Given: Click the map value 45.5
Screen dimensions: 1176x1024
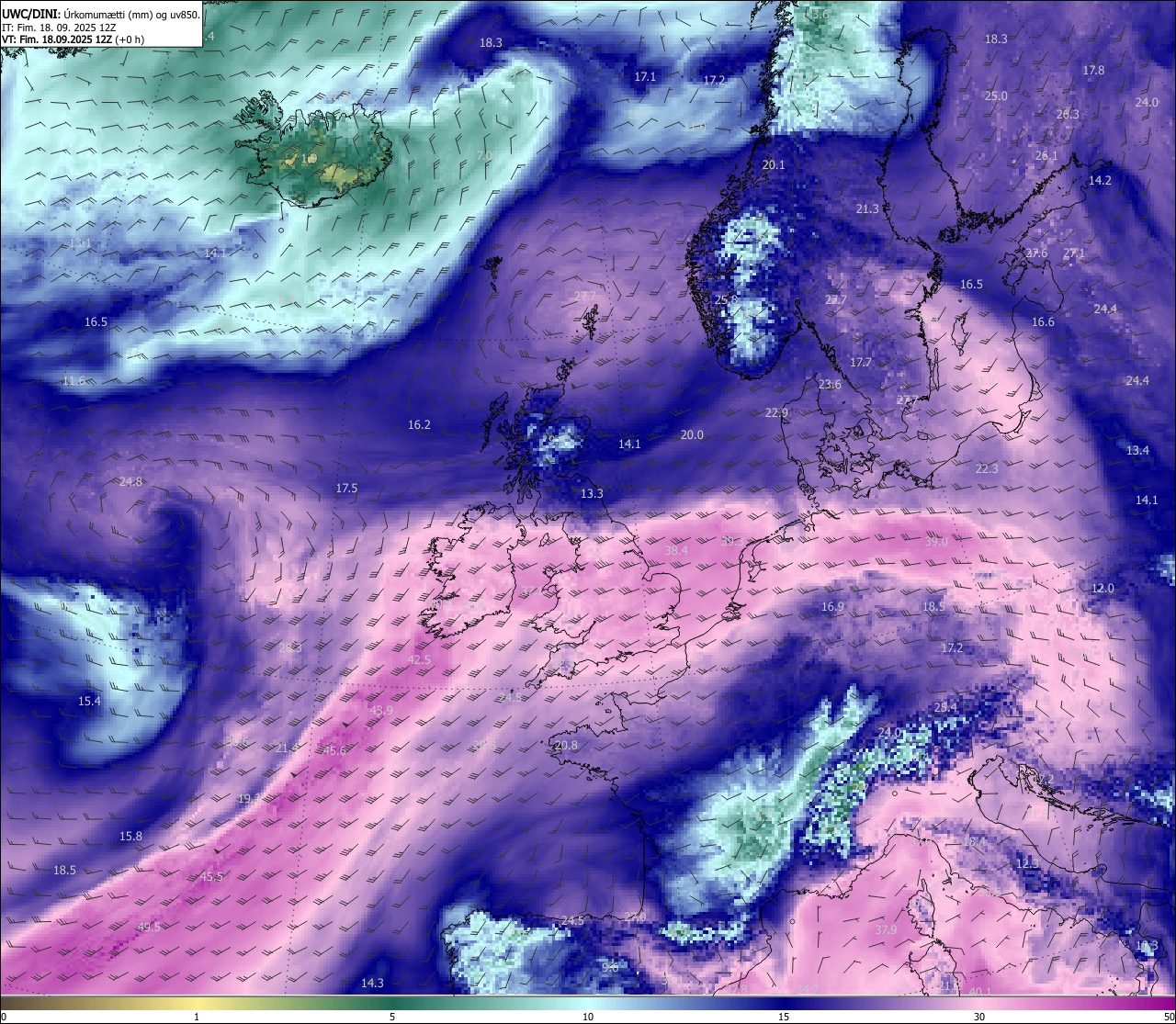Looking at the screenshot, I should click(x=211, y=877).
